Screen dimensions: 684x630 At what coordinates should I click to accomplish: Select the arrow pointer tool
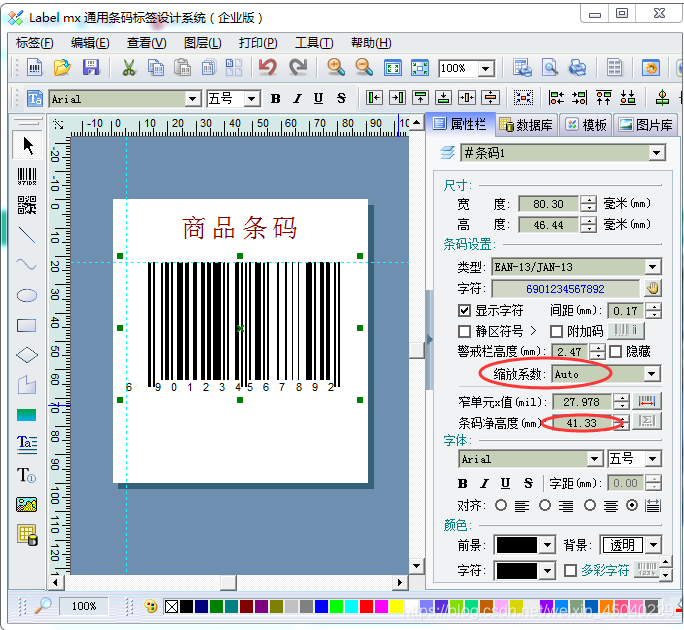pyautogui.click(x=27, y=146)
